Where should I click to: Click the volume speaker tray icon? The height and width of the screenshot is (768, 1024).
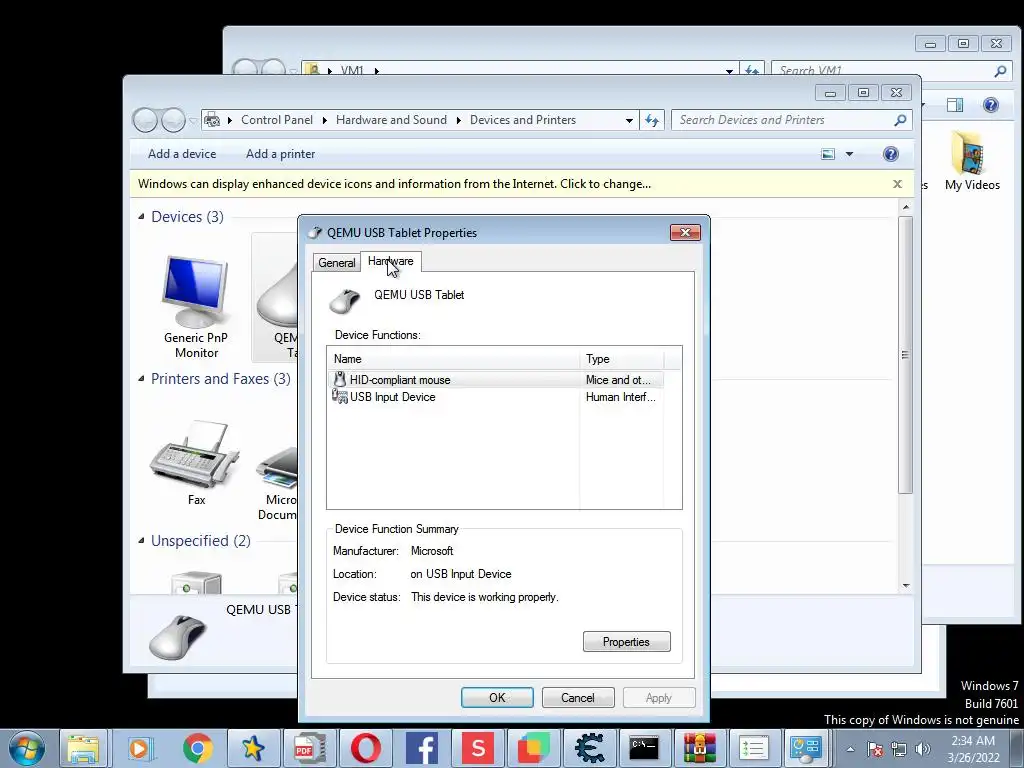923,749
